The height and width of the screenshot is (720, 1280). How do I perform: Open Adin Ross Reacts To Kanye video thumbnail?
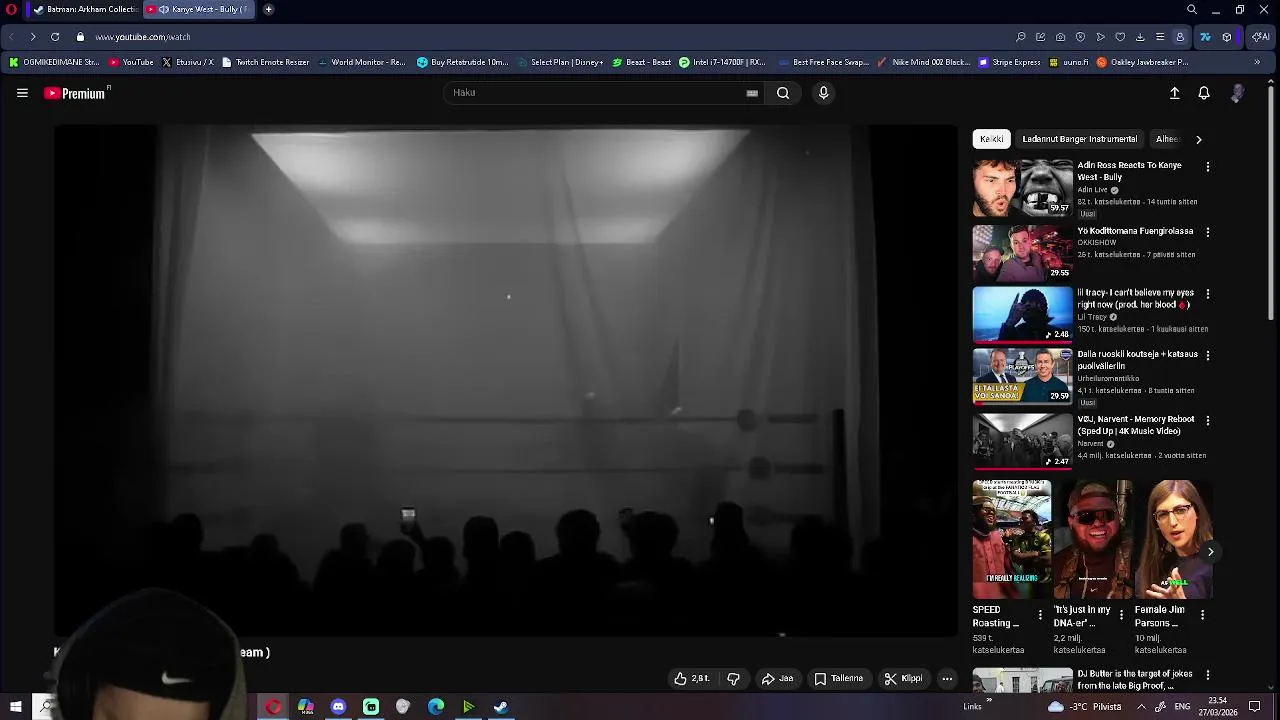tap(1022, 188)
